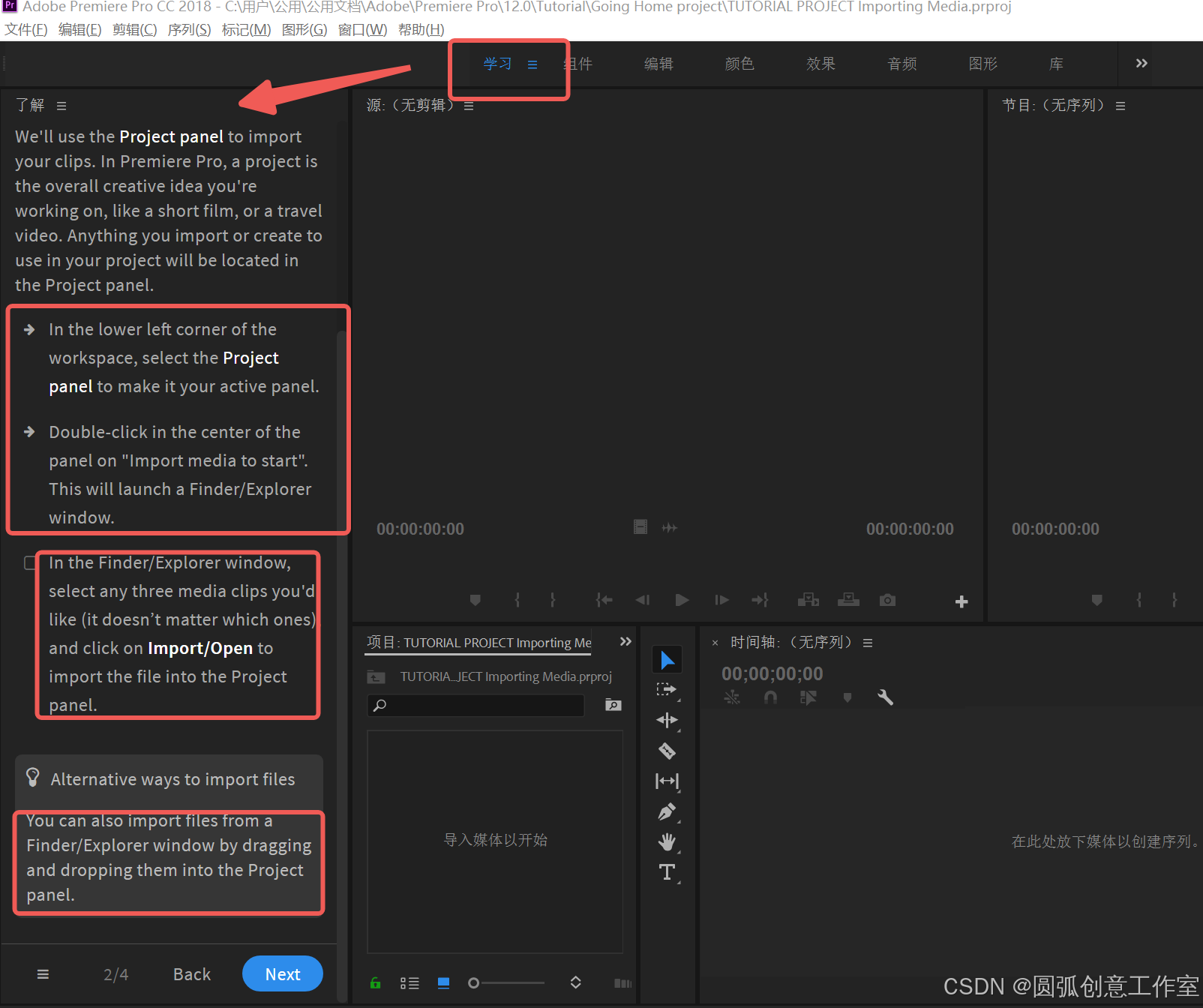This screenshot has width=1203, height=1008.
Task: Step forward one frame in Source monitor
Action: tap(721, 600)
